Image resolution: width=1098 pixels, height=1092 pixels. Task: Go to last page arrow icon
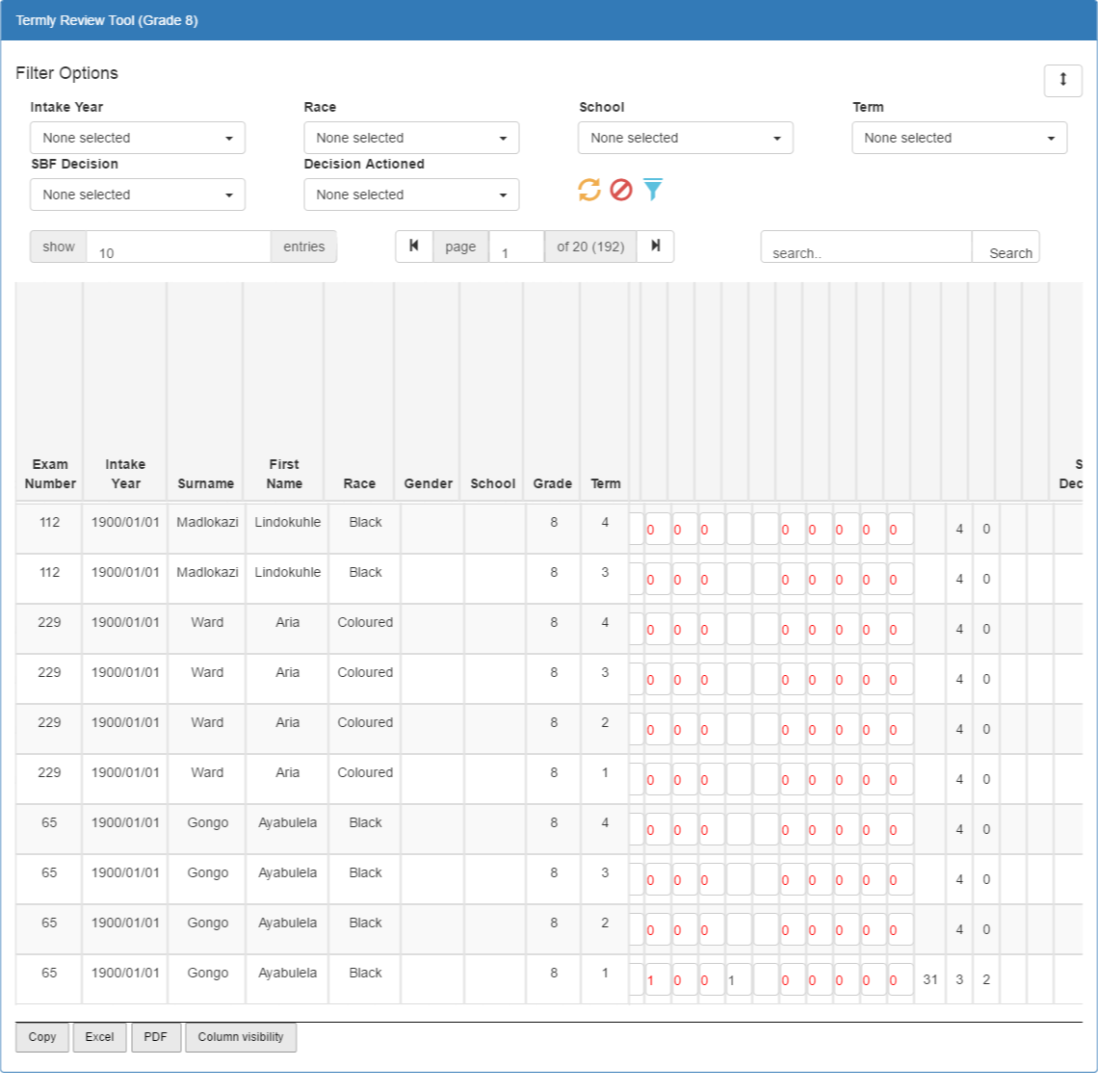[656, 247]
